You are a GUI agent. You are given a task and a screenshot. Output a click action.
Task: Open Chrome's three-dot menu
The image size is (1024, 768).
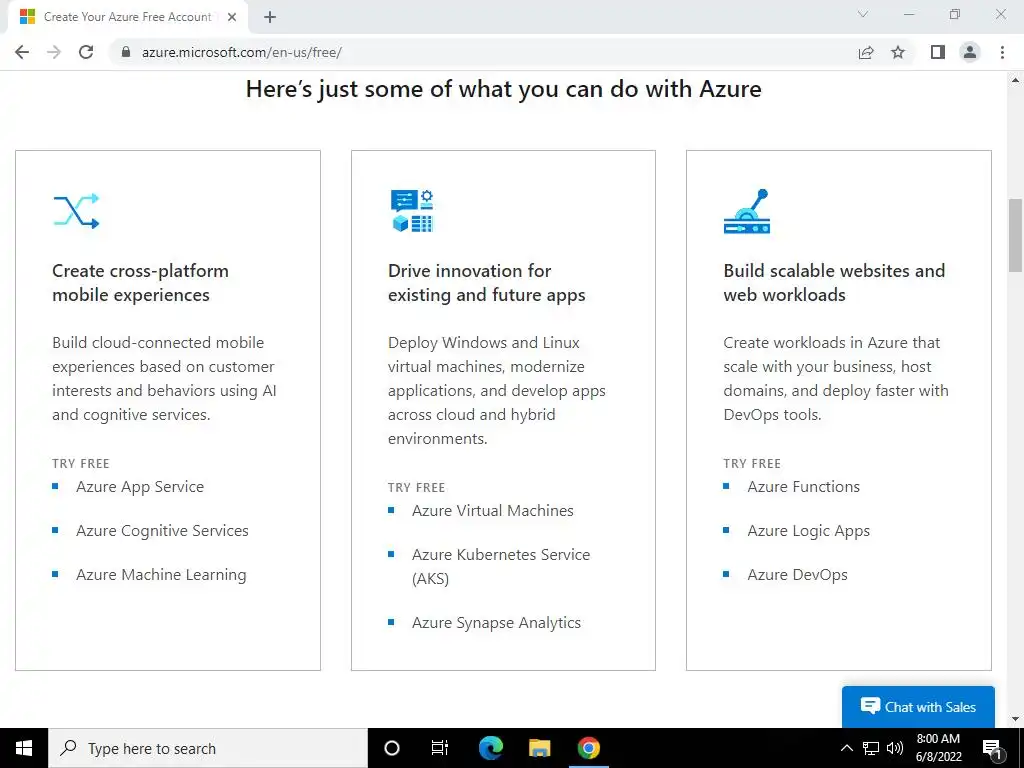(1002, 52)
